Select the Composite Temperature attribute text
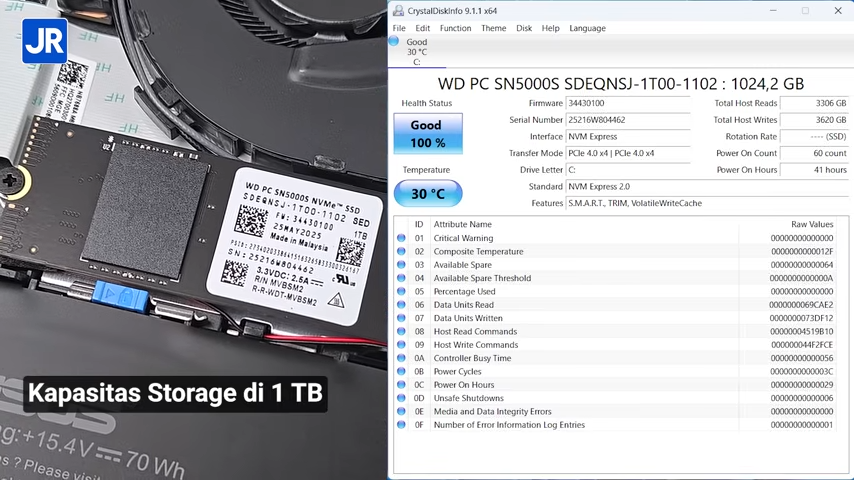Screen dimensions: 854x480 tap(478, 251)
